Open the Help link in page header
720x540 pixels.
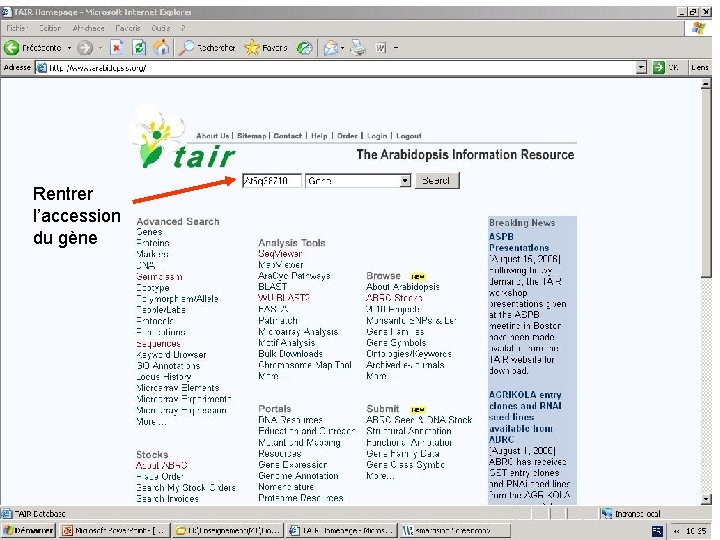319,136
